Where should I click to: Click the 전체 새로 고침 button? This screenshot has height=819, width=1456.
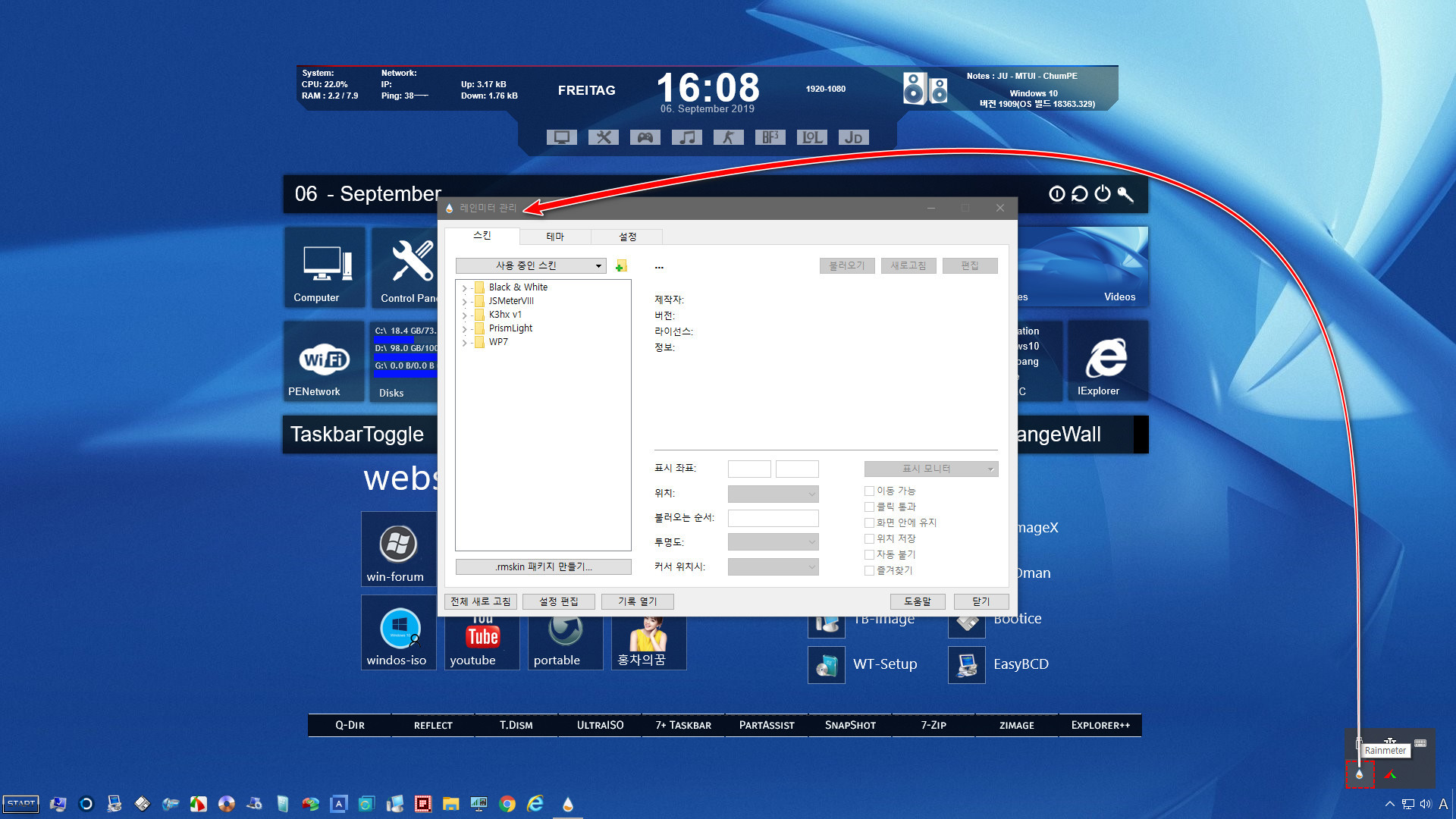[481, 601]
